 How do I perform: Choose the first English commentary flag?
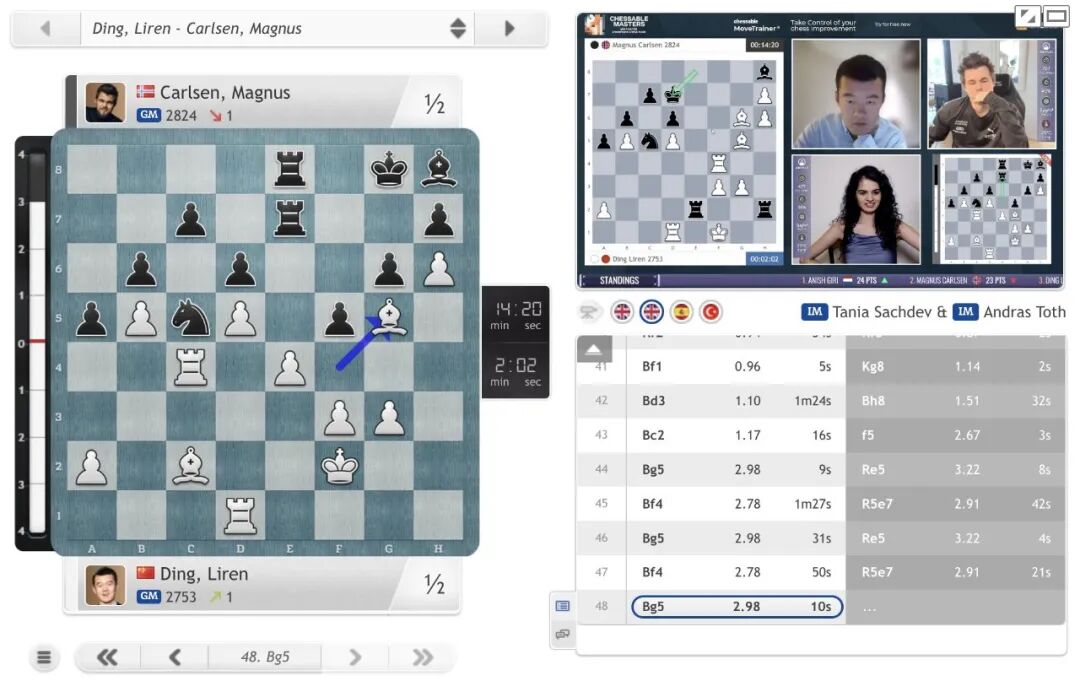click(622, 312)
